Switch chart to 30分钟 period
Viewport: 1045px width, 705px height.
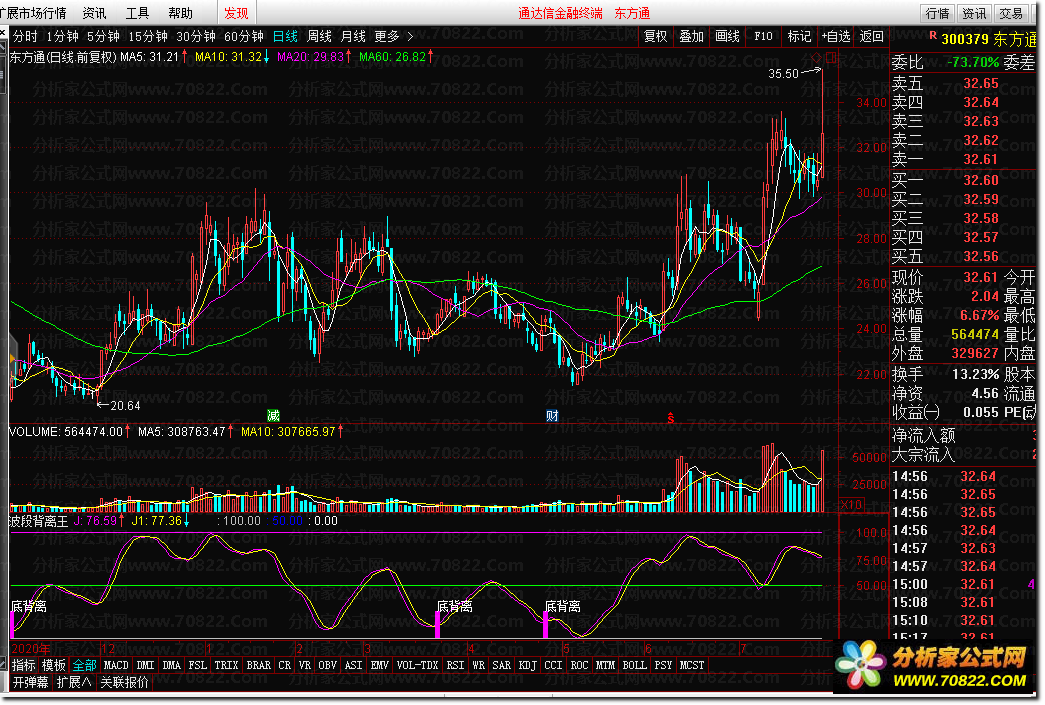pos(196,37)
